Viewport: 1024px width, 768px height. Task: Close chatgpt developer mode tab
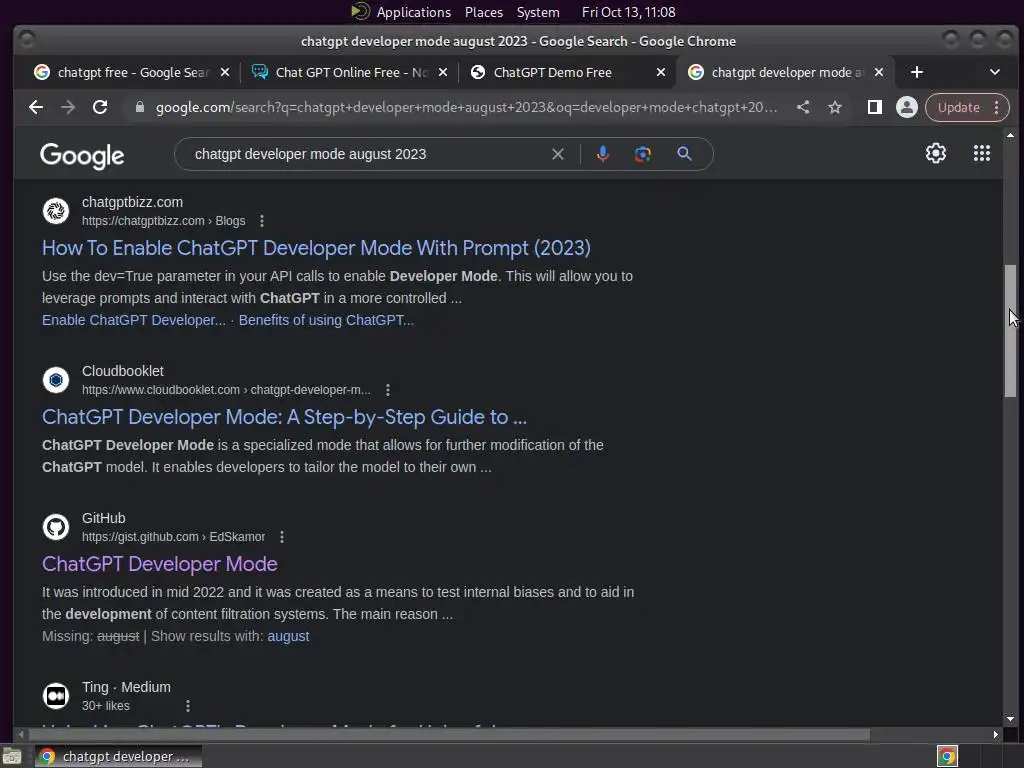pyautogui.click(x=879, y=72)
